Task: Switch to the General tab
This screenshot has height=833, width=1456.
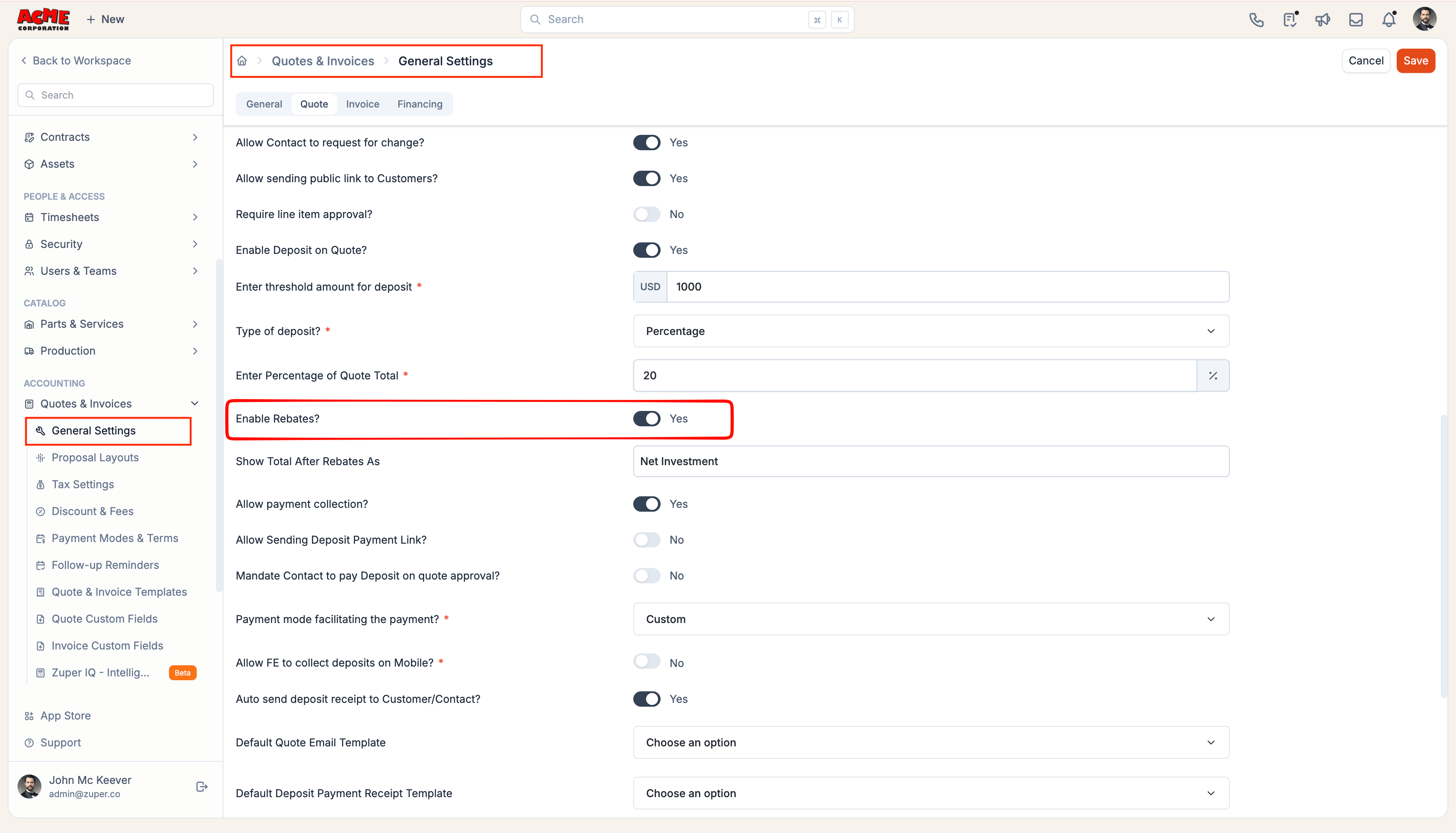Action: (264, 104)
